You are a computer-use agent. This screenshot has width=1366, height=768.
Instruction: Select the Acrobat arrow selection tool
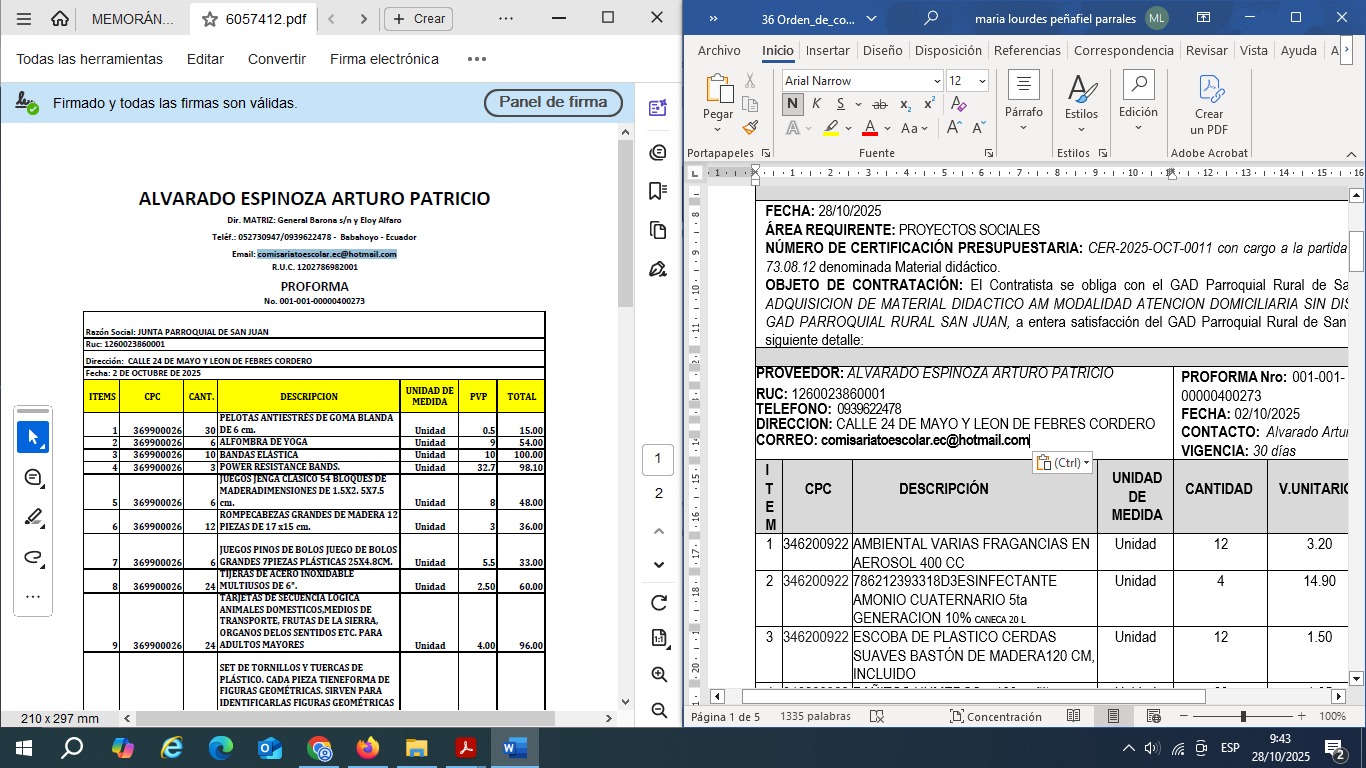(x=33, y=437)
